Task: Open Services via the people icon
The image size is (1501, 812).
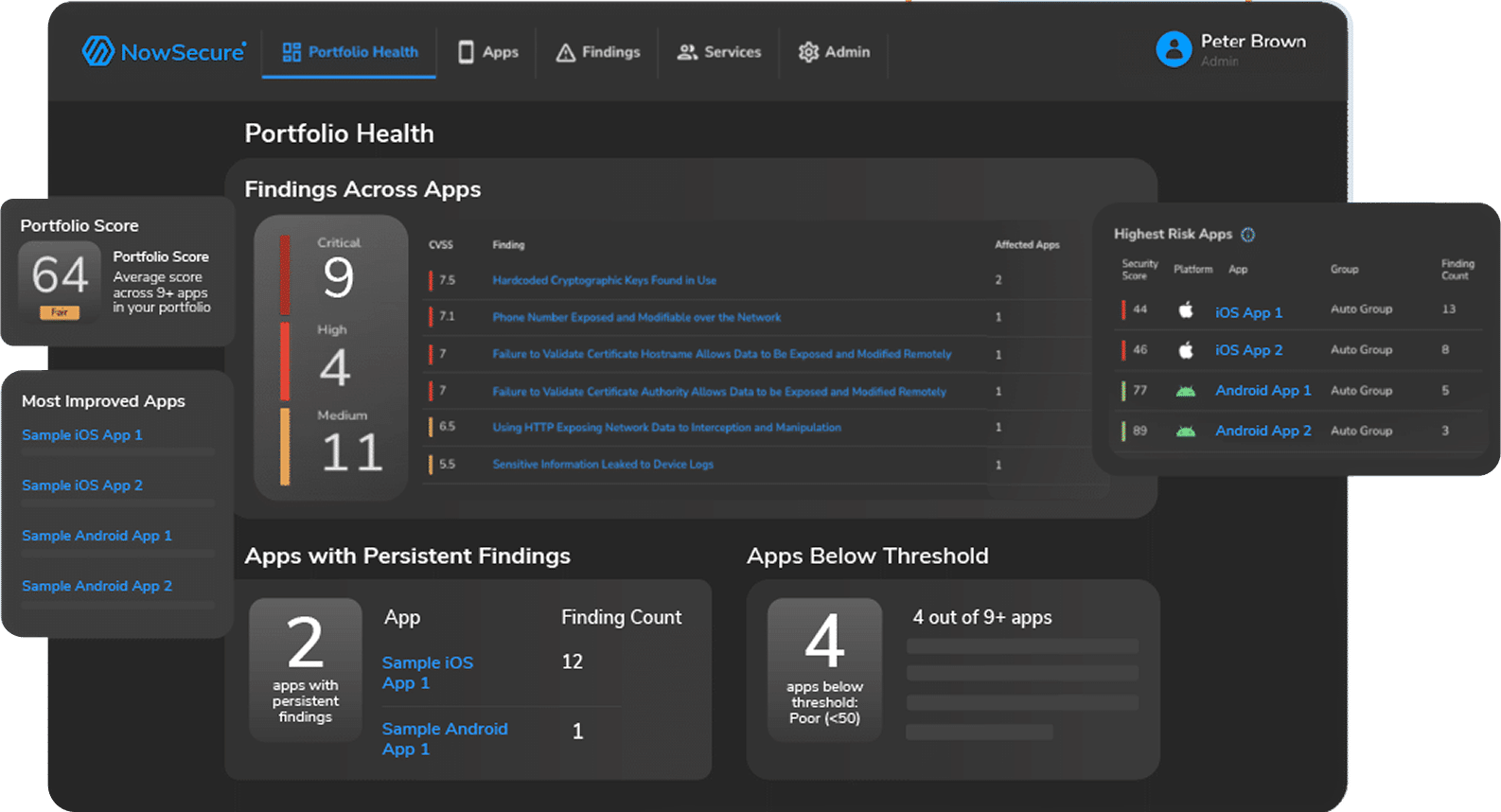Action: pyautogui.click(x=687, y=52)
